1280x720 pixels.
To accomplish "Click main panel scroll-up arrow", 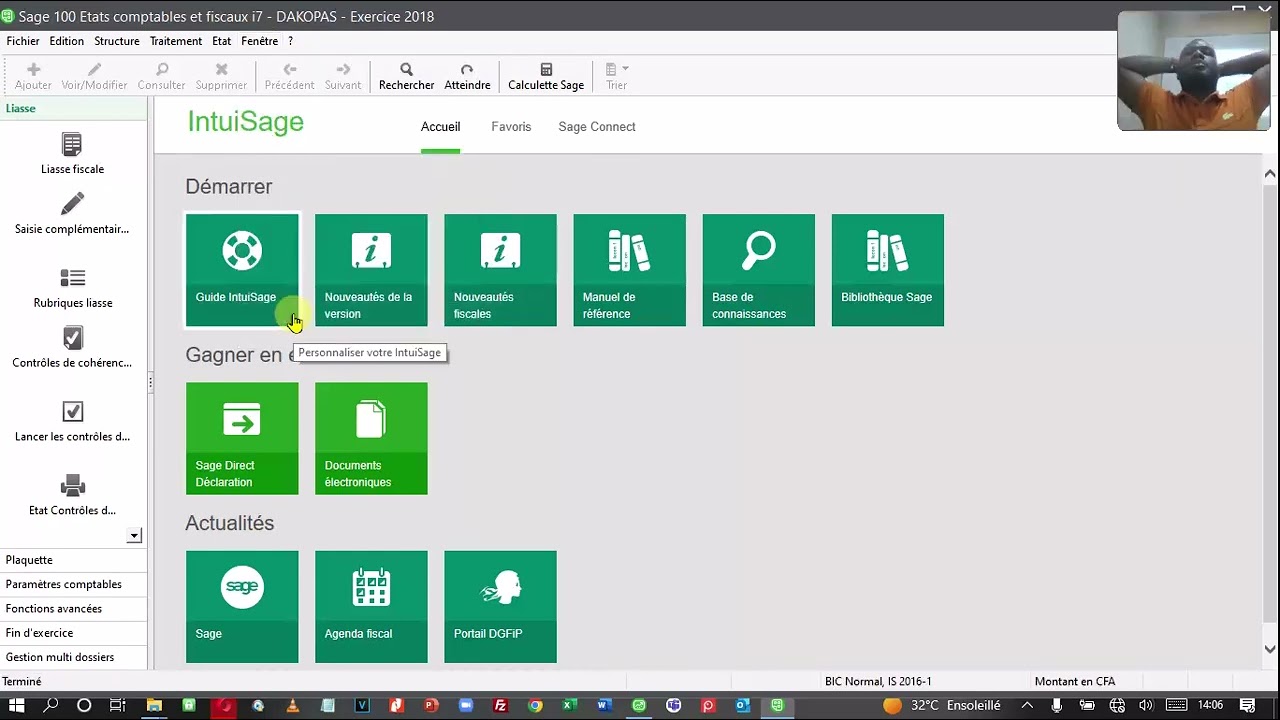I will tap(1270, 174).
